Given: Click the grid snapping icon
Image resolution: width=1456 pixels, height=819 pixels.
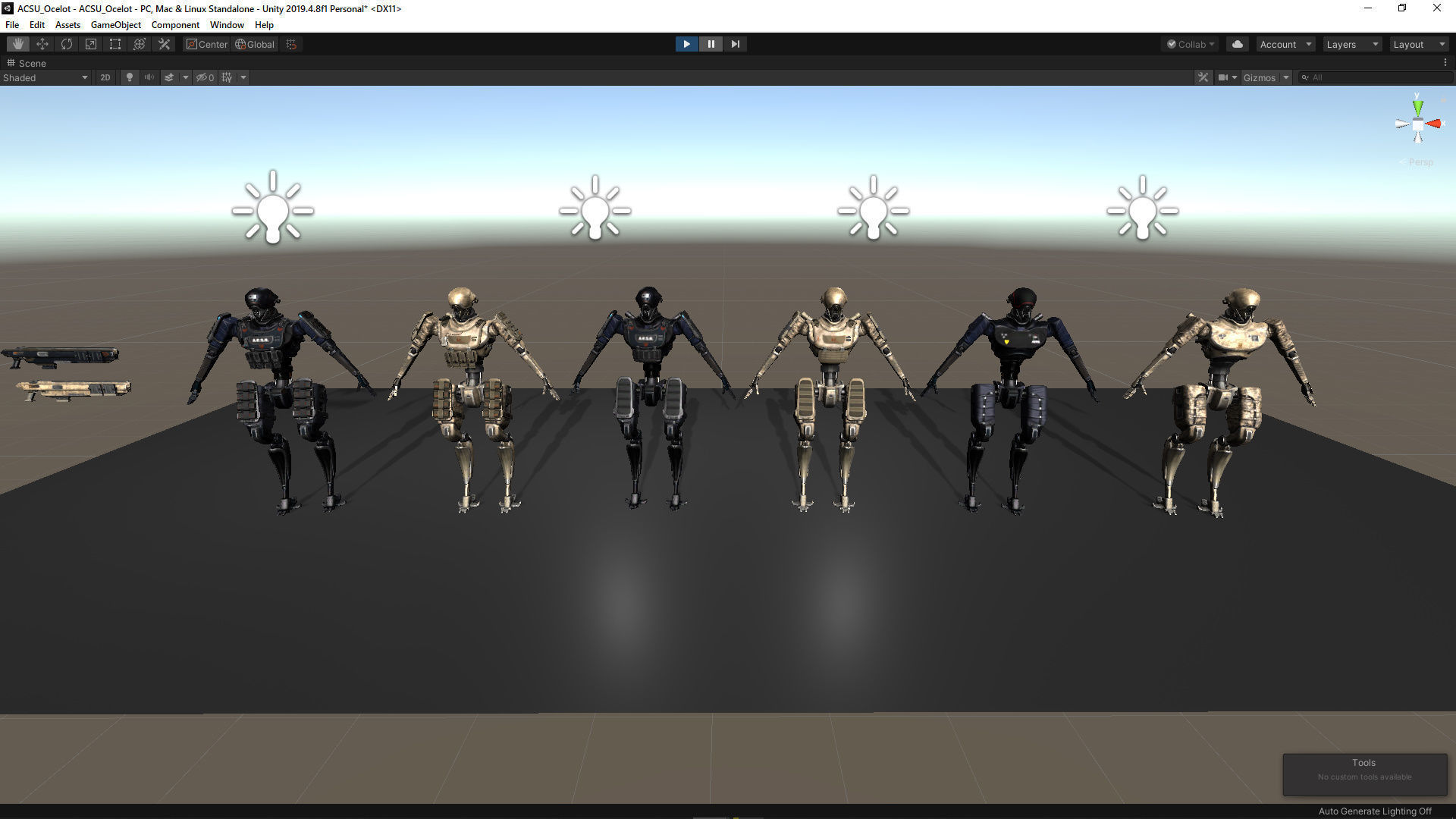Looking at the screenshot, I should (292, 44).
